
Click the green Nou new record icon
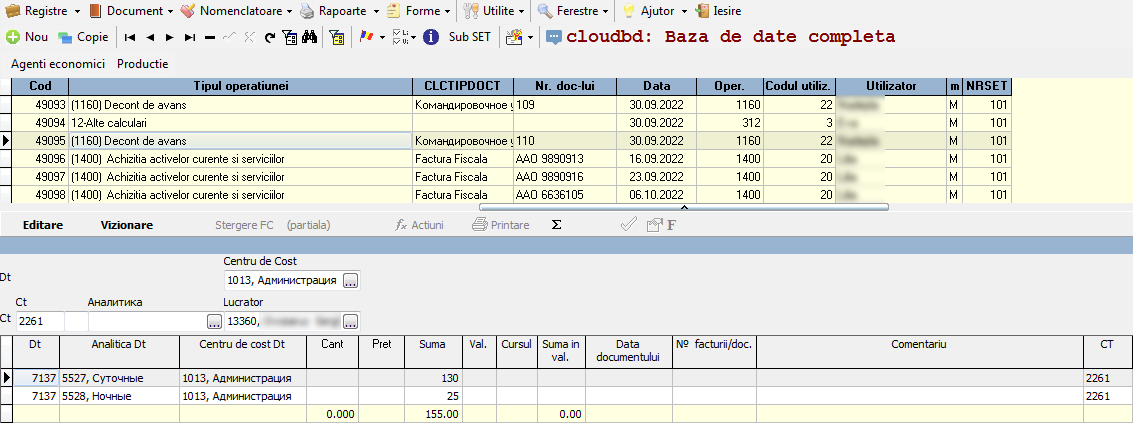click(x=12, y=37)
